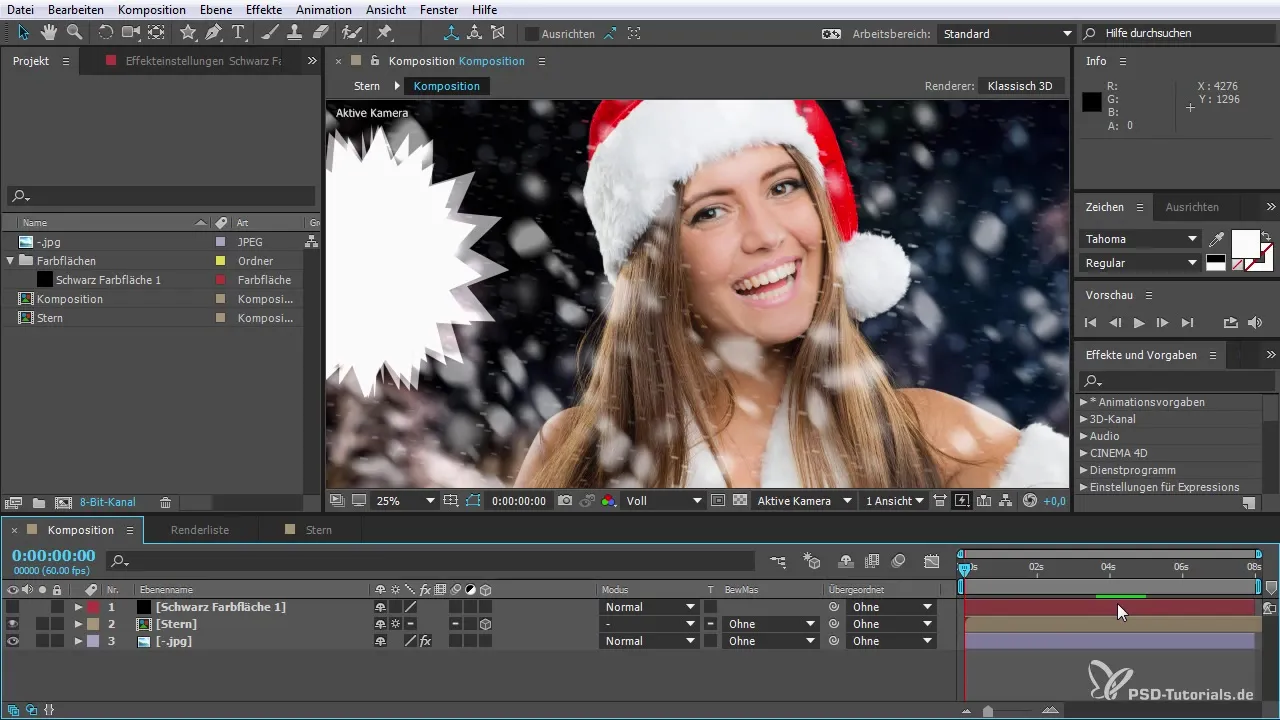This screenshot has width=1280, height=720.
Task: Select the Brush tool
Action: click(270, 32)
